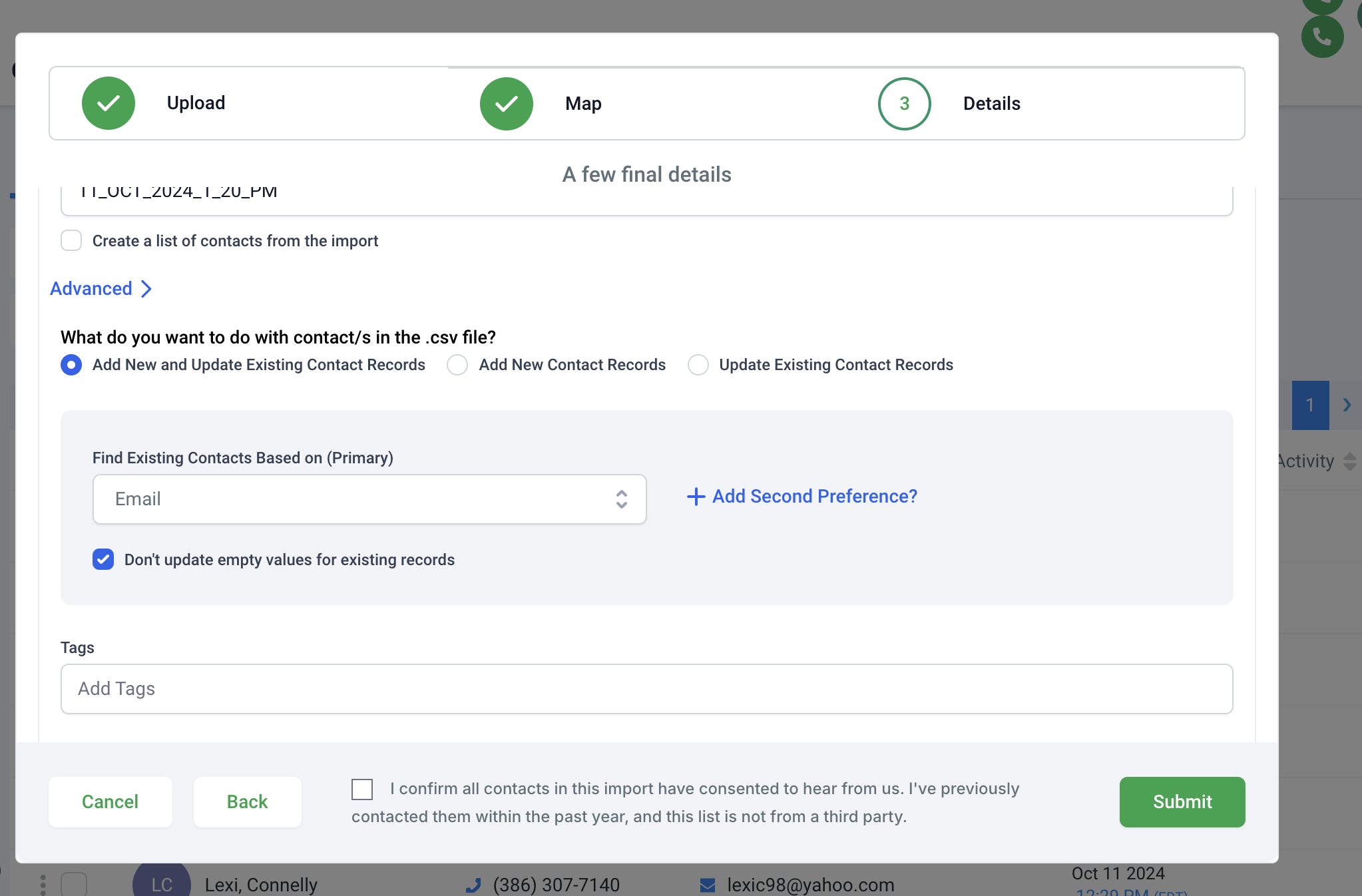Open the Email primary match dropdown

[x=369, y=499]
